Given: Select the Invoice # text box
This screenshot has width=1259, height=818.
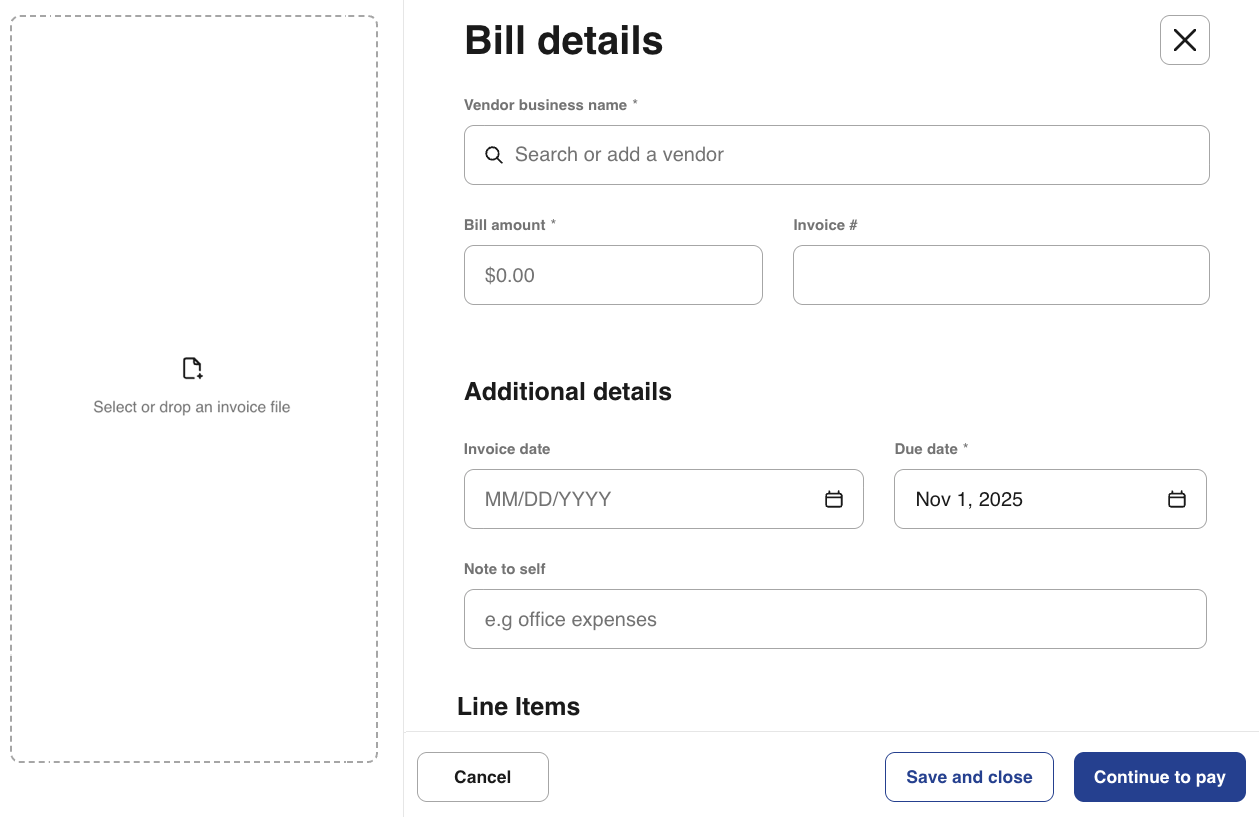Looking at the screenshot, I should [x=1000, y=275].
